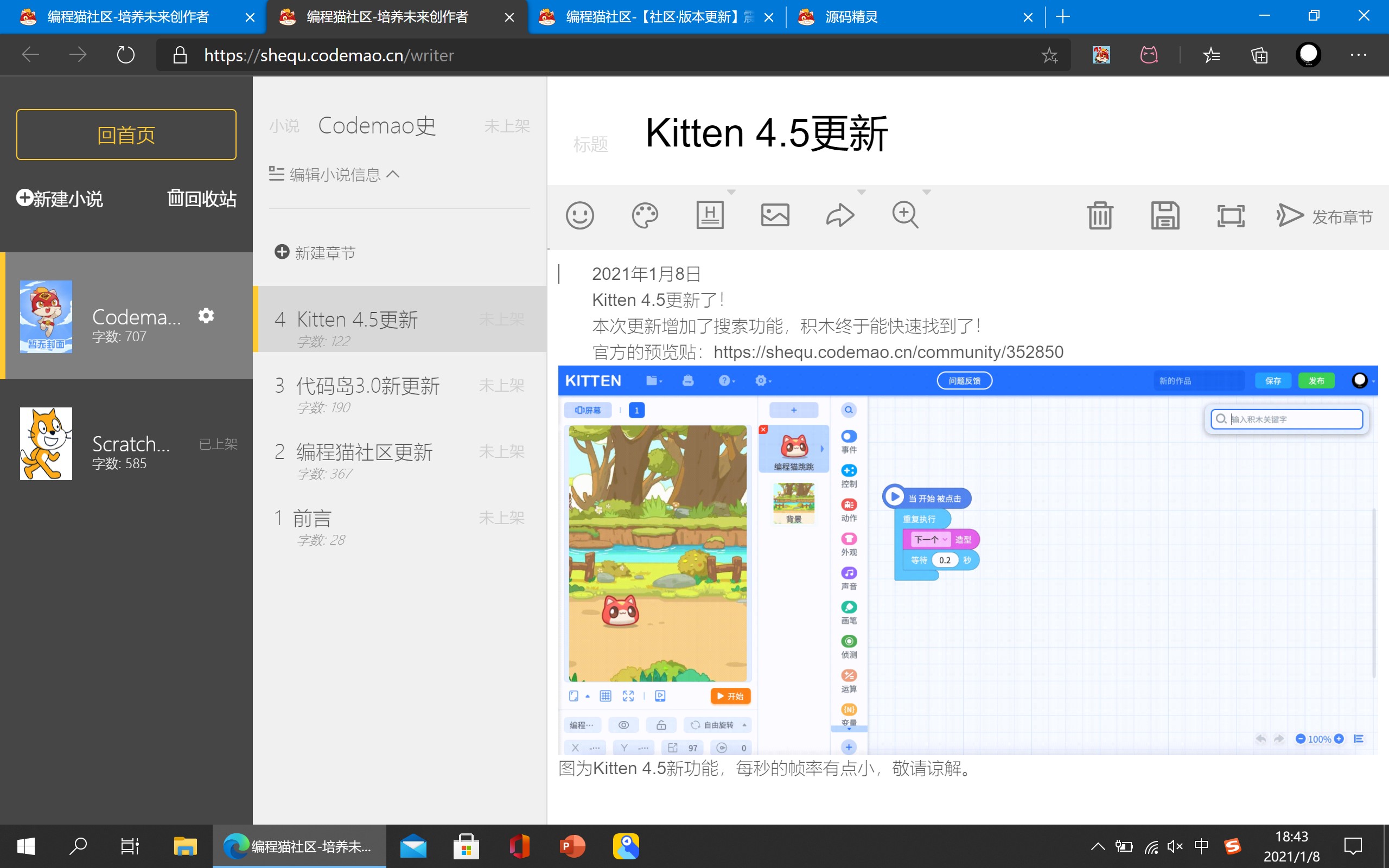This screenshot has height=868, width=1389.
Task: Click the zoom magnifier icon
Action: pos(905,215)
